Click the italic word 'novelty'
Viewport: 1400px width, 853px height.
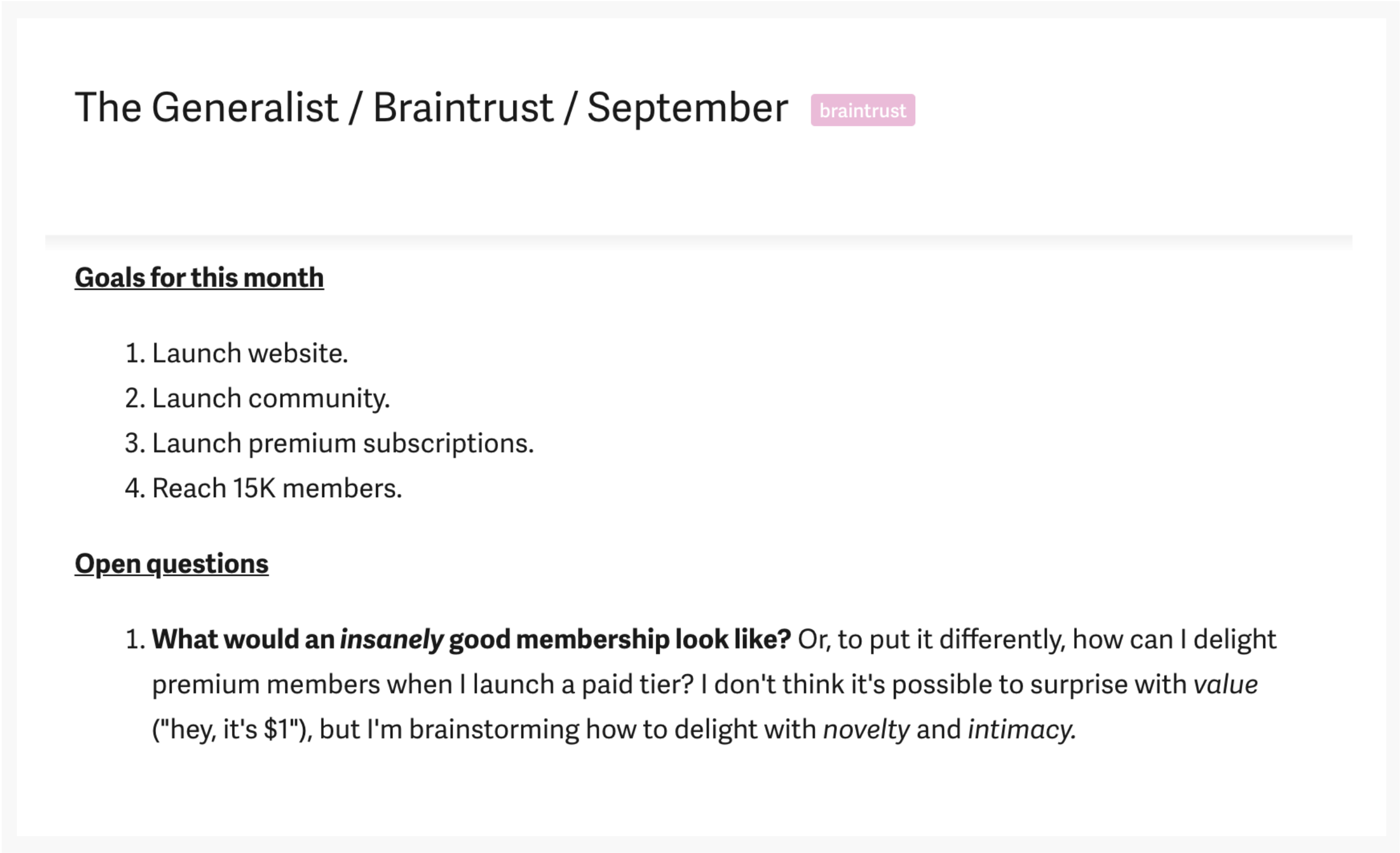click(x=866, y=730)
